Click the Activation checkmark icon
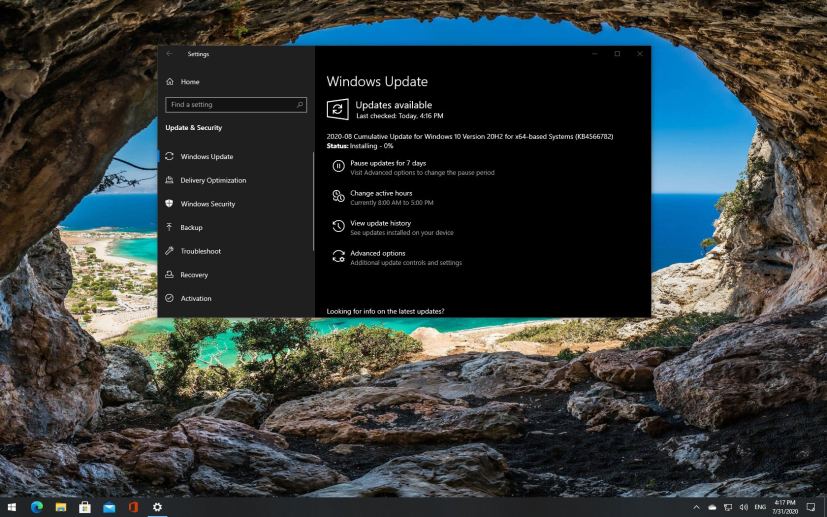 [169, 298]
